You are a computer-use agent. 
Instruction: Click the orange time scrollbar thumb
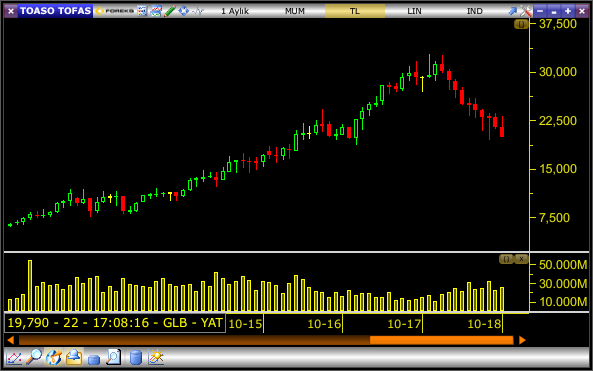441,340
